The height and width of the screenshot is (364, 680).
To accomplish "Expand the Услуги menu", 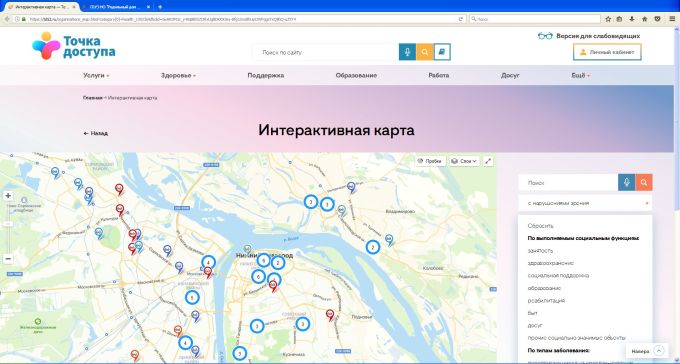I will [96, 75].
